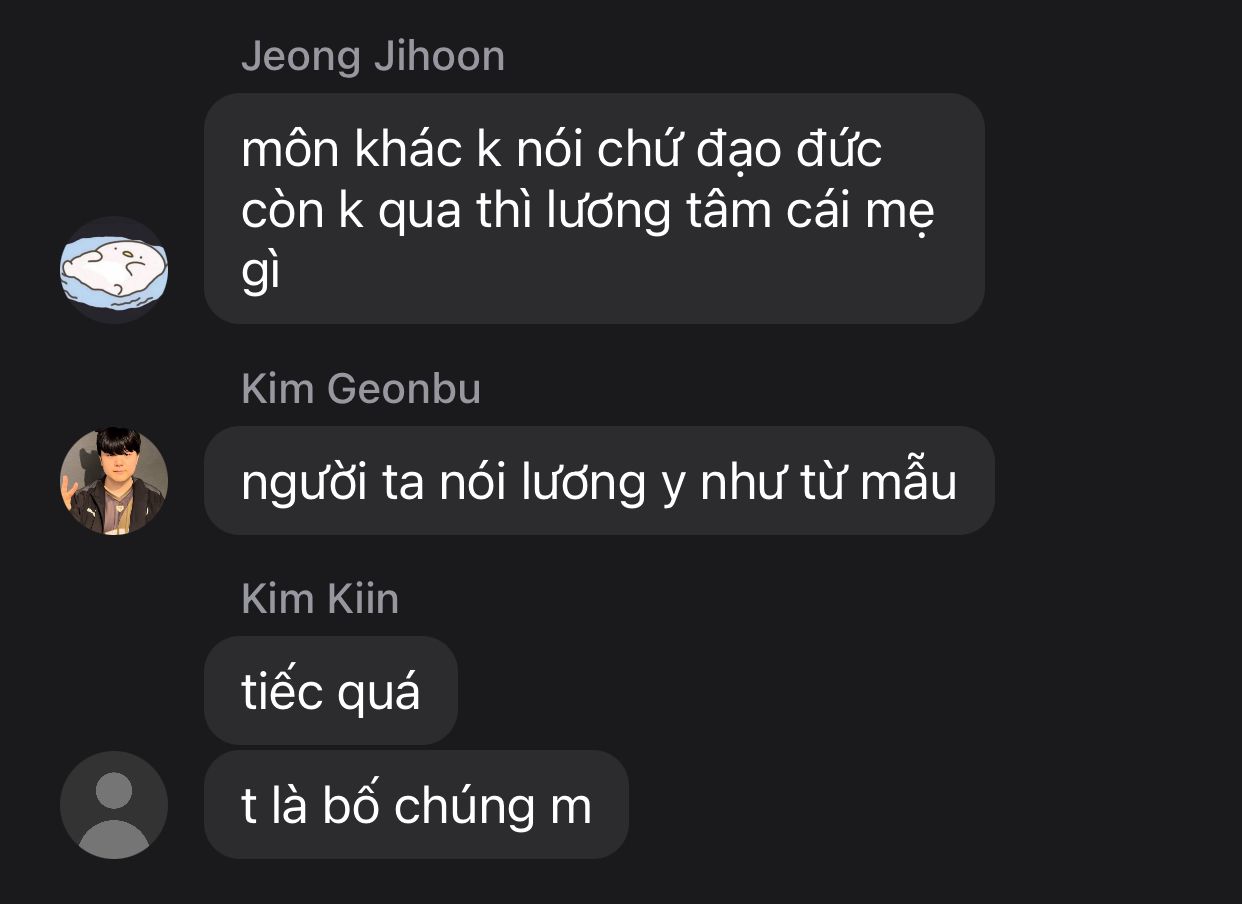
Task: Click the default gray silhouette avatar
Action: [x=114, y=805]
